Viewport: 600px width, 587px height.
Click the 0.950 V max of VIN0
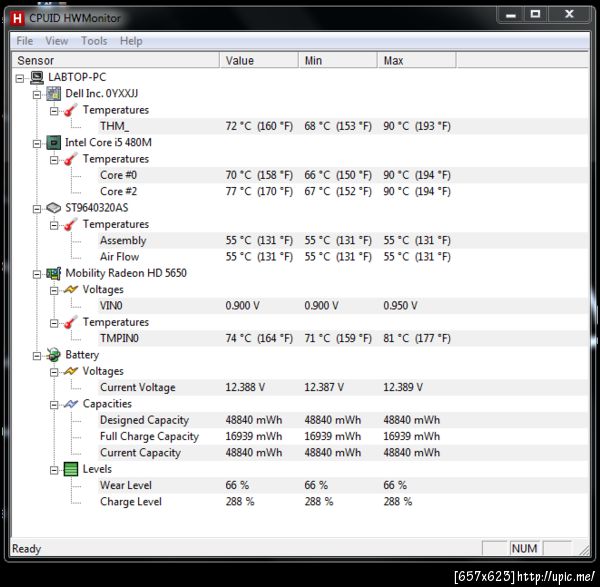[x=400, y=306]
